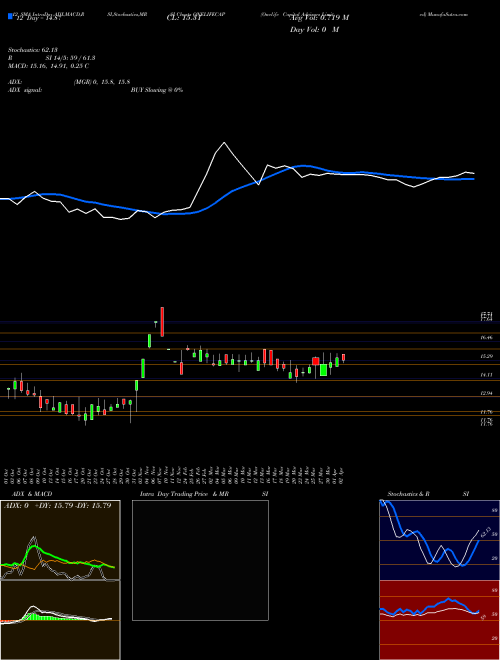
Task: Open the ADX indicator mini chart
Action: tap(60, 540)
